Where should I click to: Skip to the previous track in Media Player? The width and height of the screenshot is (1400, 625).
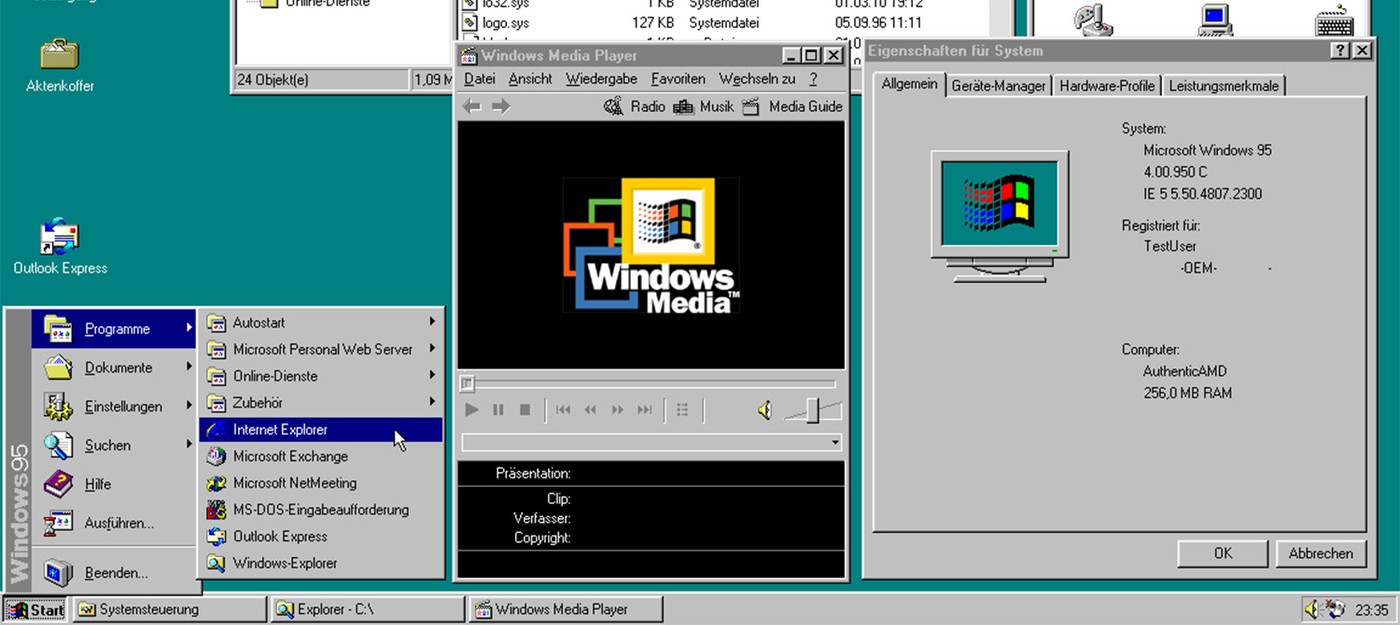tap(563, 410)
